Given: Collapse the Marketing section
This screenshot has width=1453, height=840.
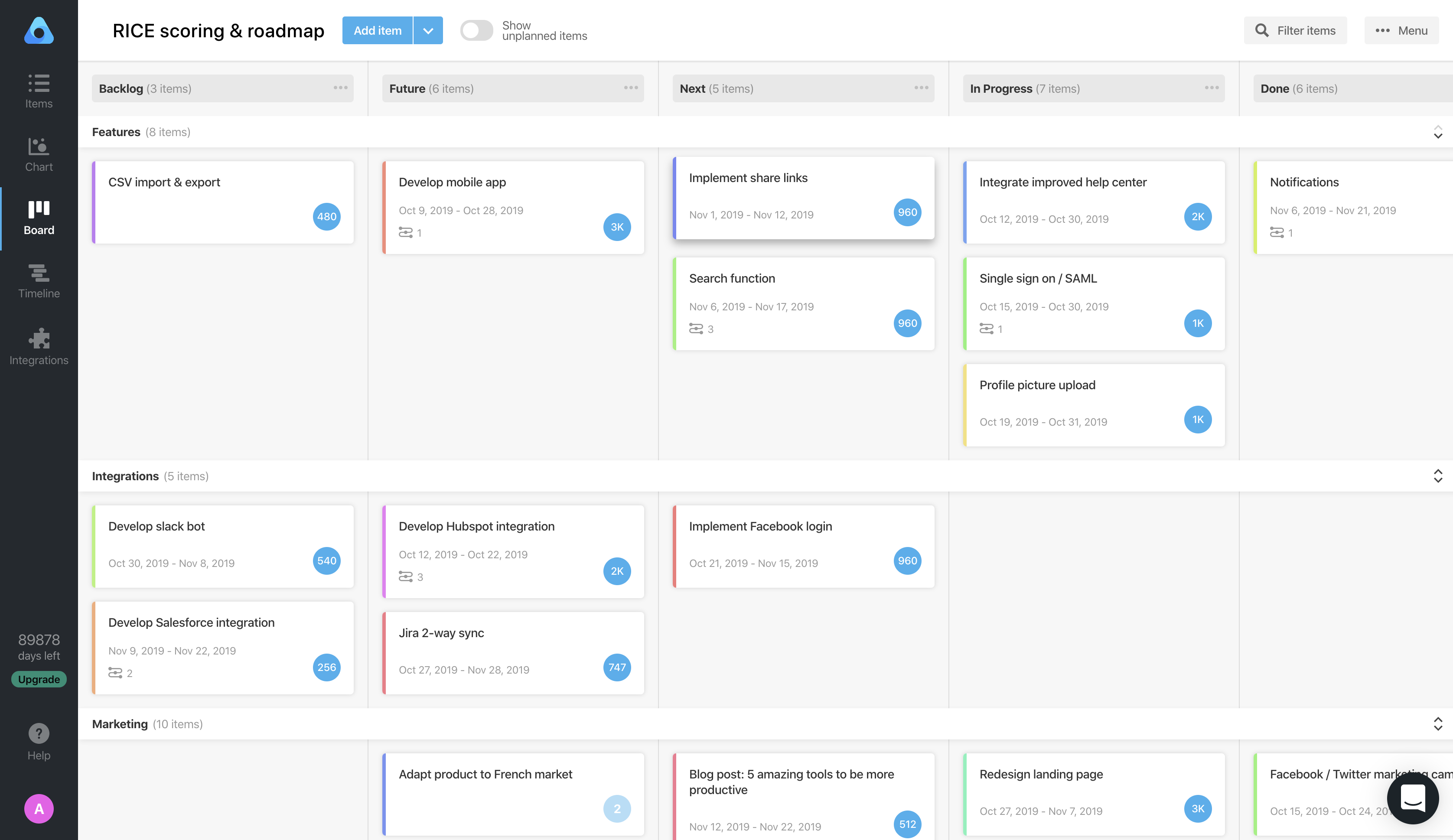Looking at the screenshot, I should tap(1437, 720).
